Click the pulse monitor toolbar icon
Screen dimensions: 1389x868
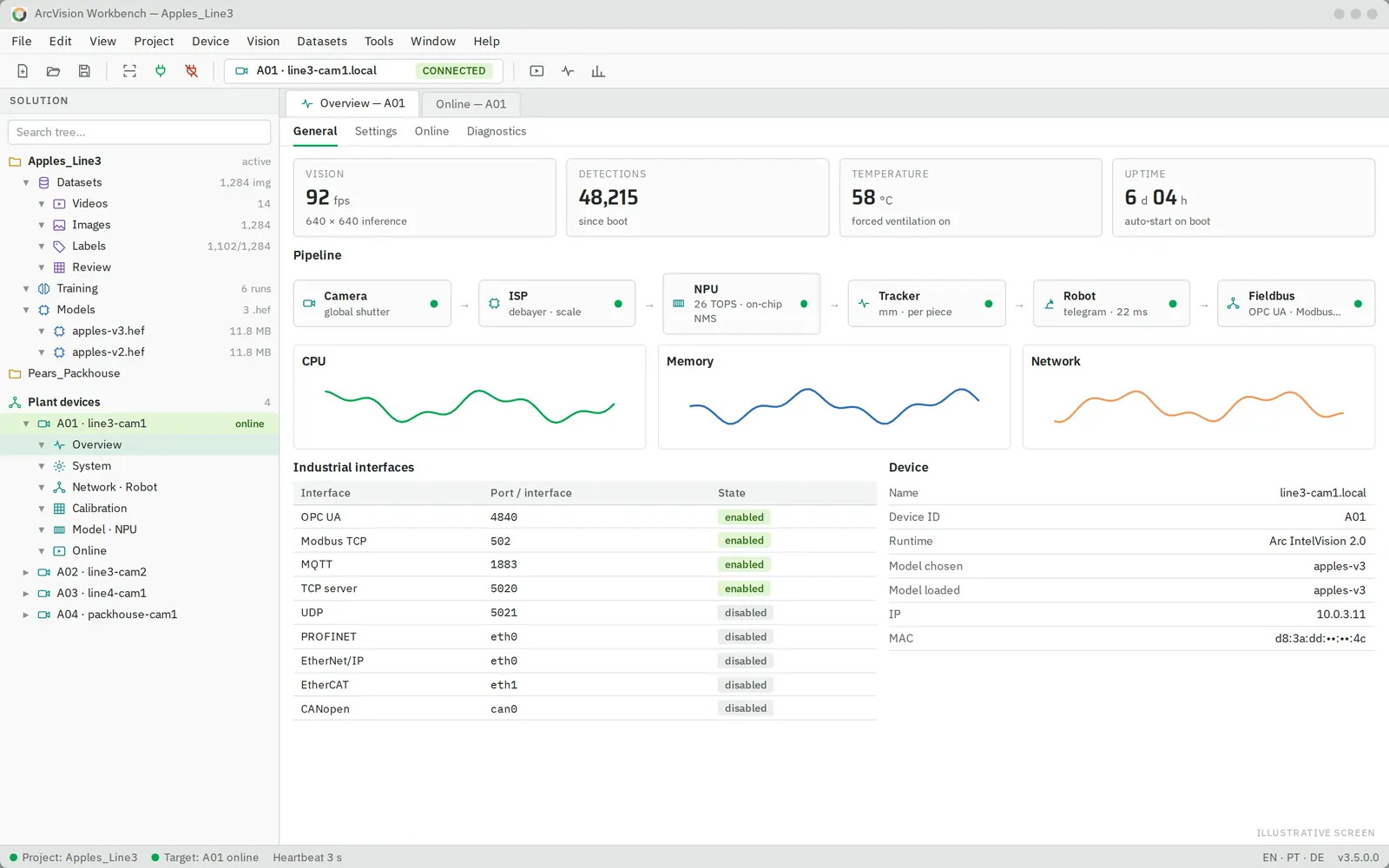pyautogui.click(x=568, y=71)
